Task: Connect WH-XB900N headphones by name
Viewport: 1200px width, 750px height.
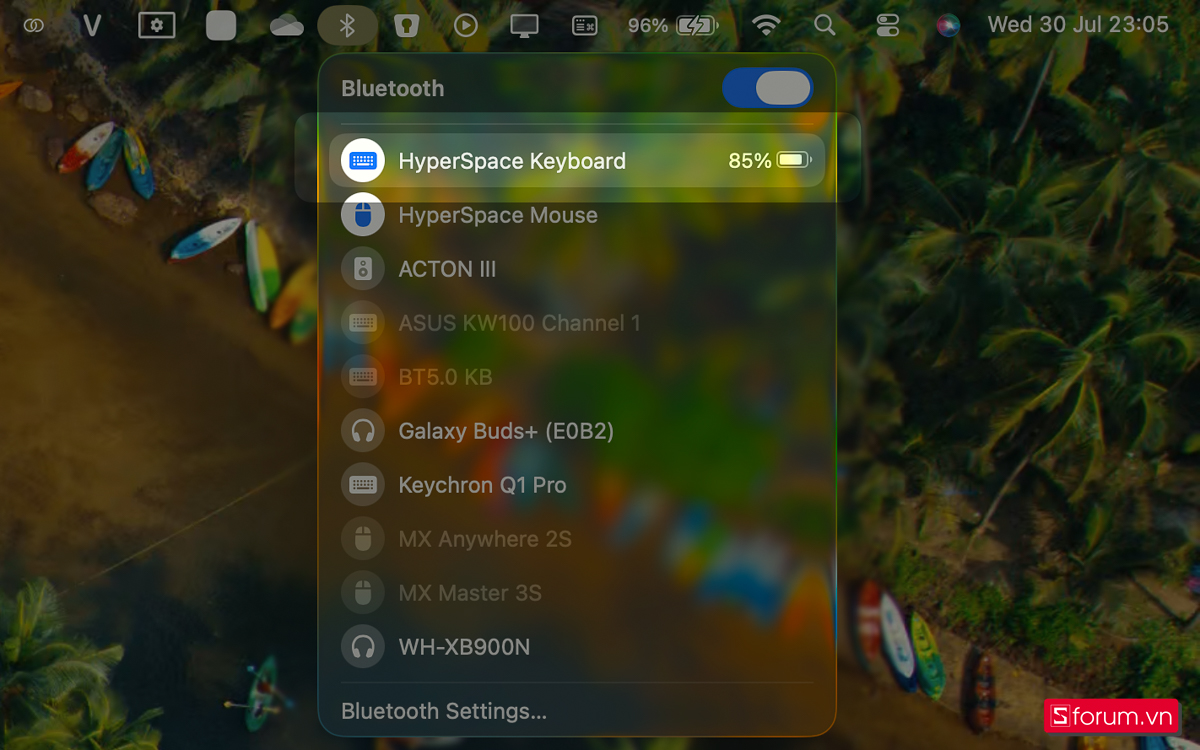Action: point(464,647)
